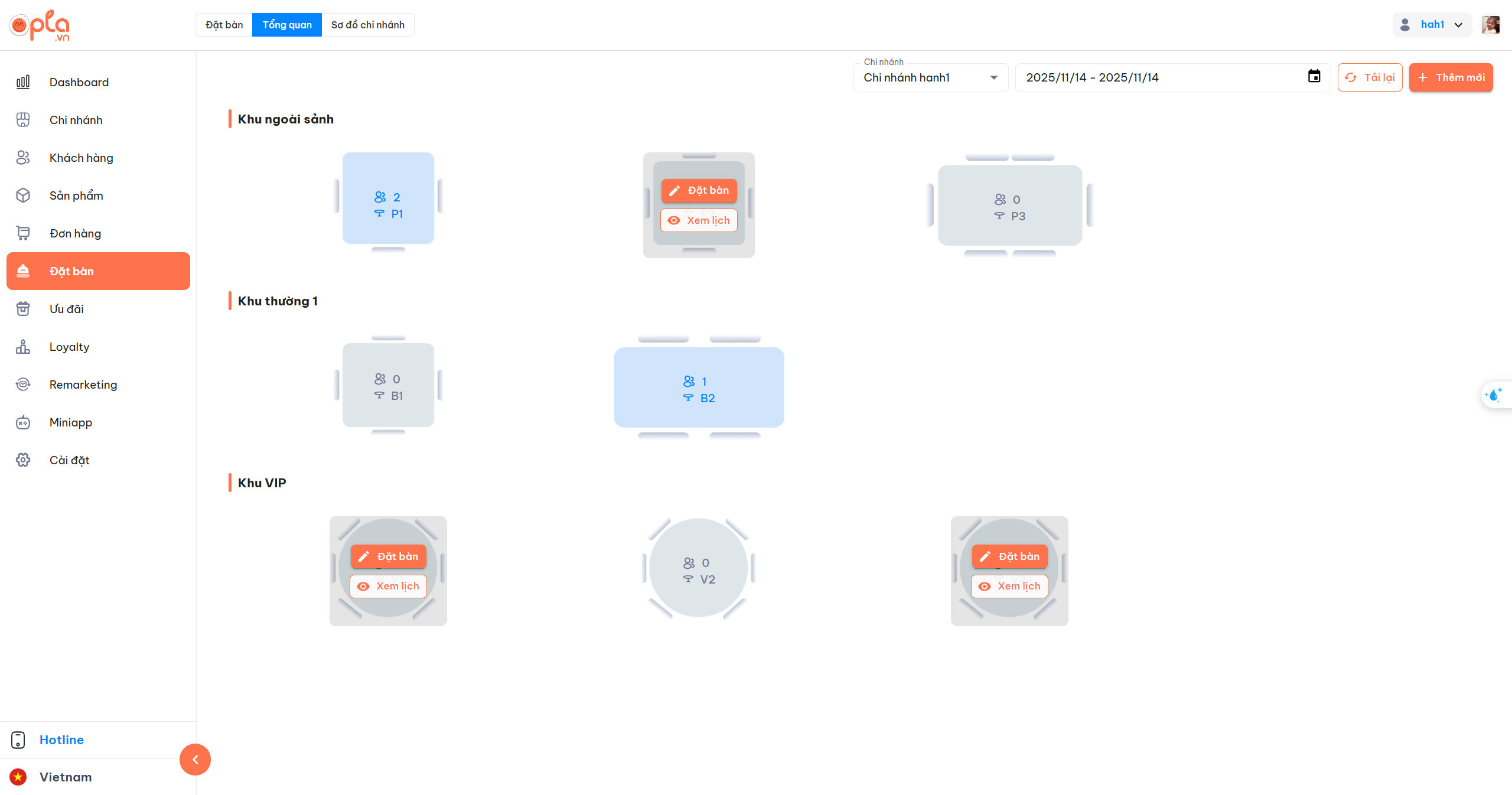Click the Sản phẩm box icon

click(x=23, y=196)
